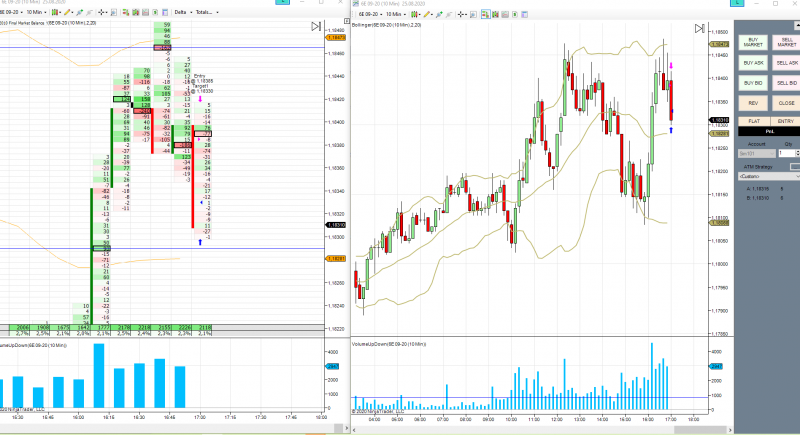This screenshot has height=435, width=800.
Task: Open the Delta dropdown in the left chart toolbar
Action: tap(183, 12)
